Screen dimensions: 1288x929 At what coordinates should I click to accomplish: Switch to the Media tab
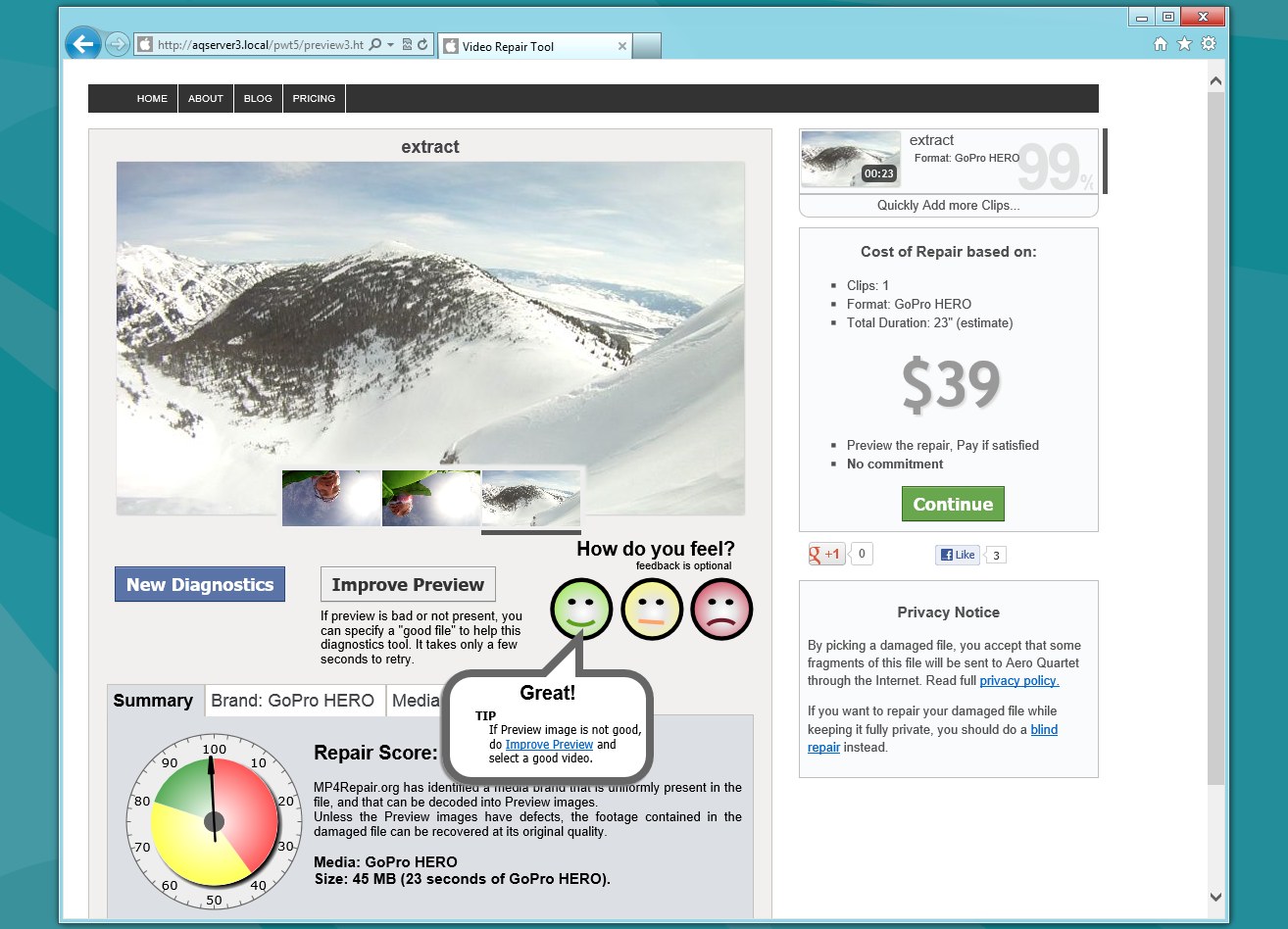(x=416, y=701)
